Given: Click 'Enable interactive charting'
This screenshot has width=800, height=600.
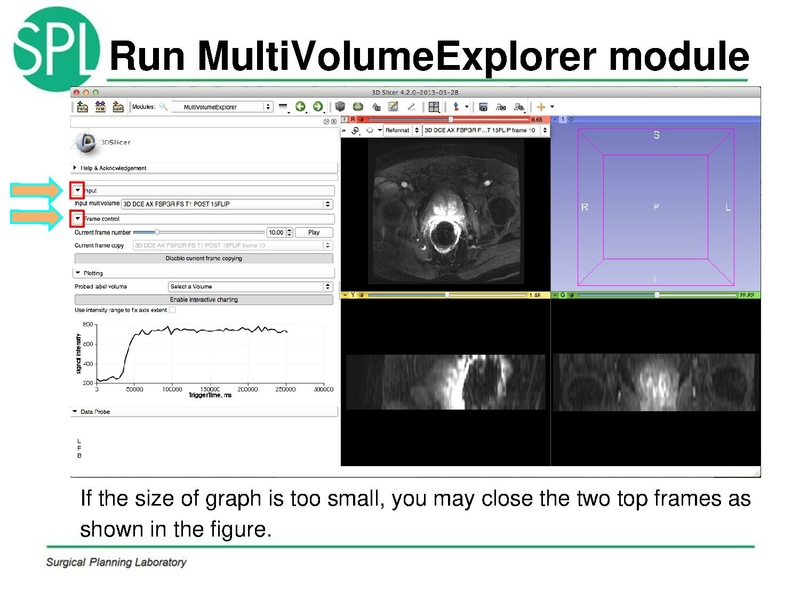Looking at the screenshot, I should (202, 299).
